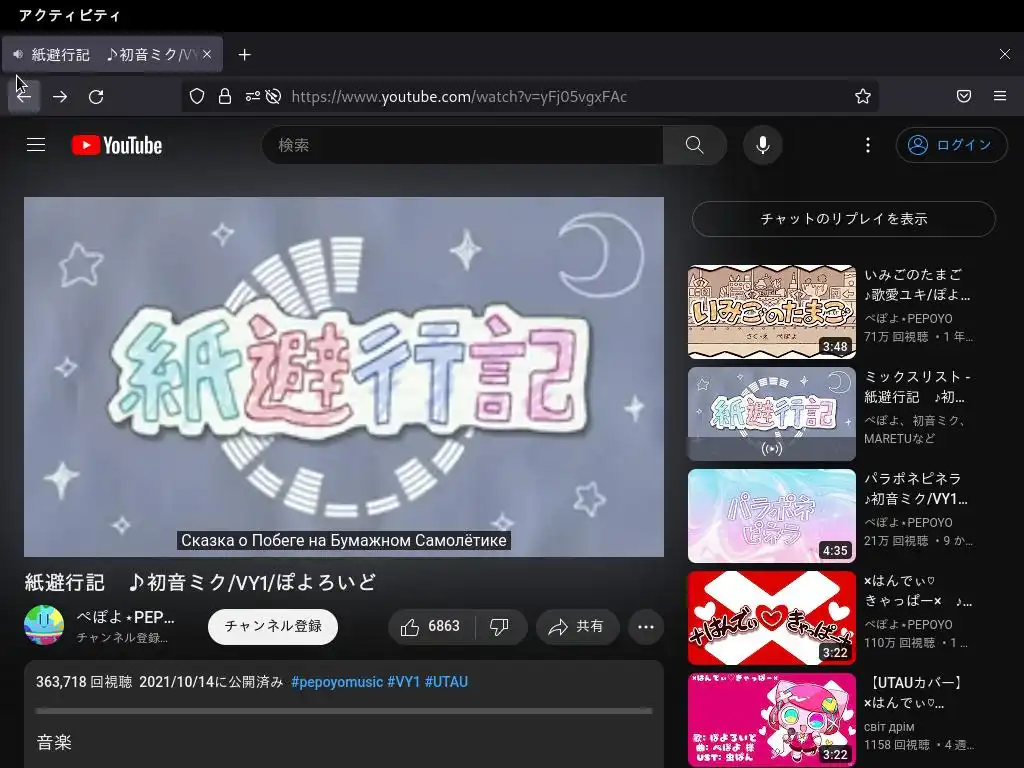
Task: Open the YouTube guide hamburger menu
Action: [36, 145]
